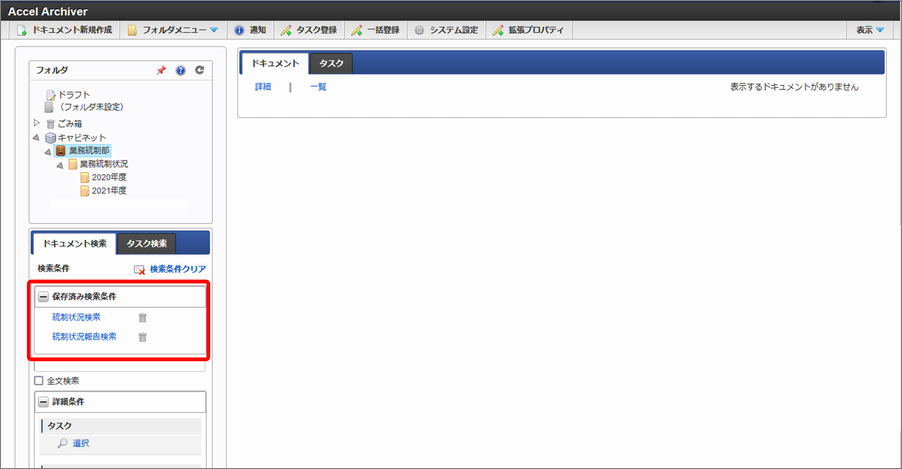Viewport: 902px width, 469px height.
Task: Open 一括登録 in the toolbar
Action: pos(376,30)
